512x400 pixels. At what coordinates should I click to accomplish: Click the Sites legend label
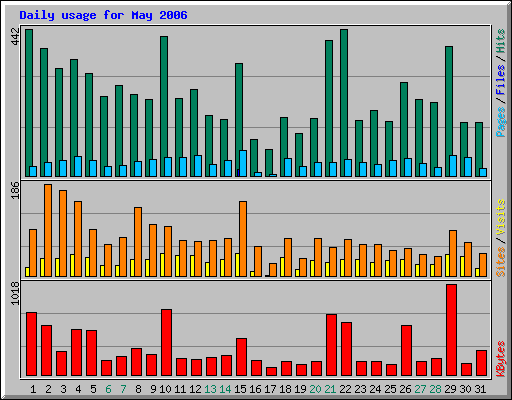click(x=500, y=262)
